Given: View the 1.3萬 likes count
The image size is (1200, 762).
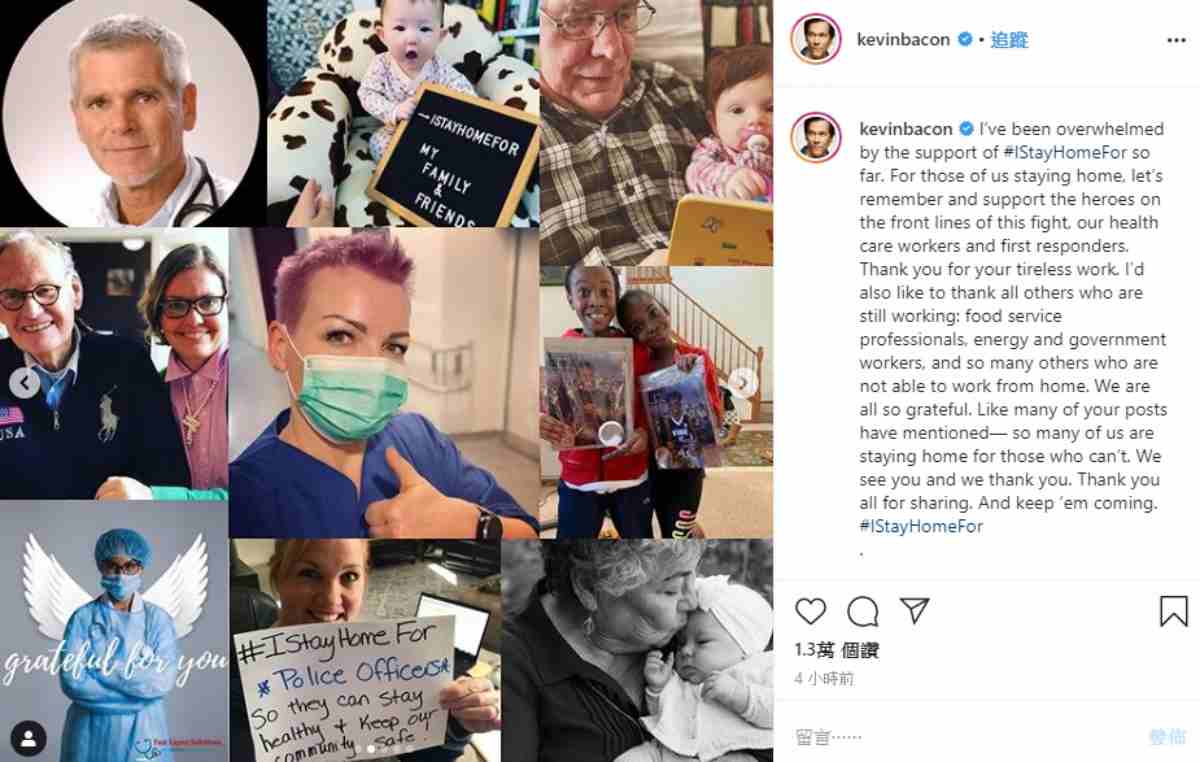Looking at the screenshot, I should pos(837,650).
